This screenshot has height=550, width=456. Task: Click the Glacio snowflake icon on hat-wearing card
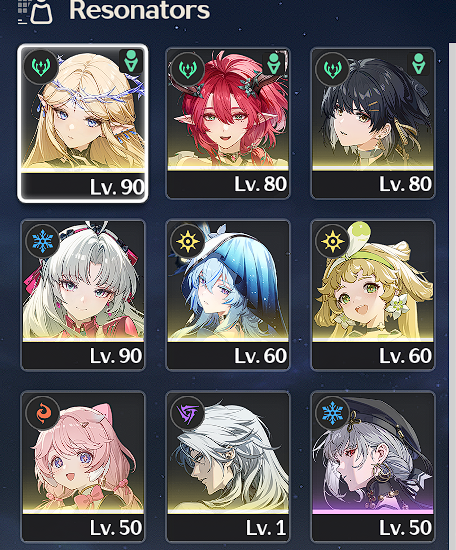[x=332, y=413]
